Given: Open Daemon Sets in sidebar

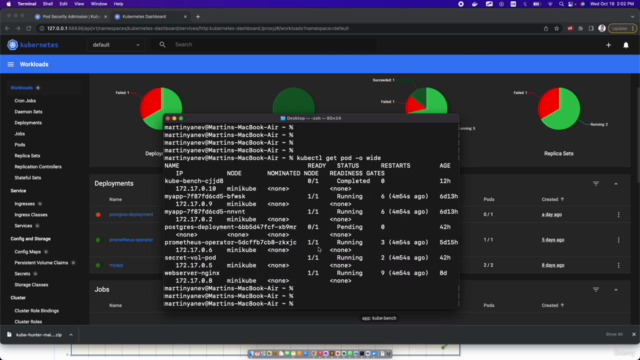Looking at the screenshot, I should (x=29, y=112).
